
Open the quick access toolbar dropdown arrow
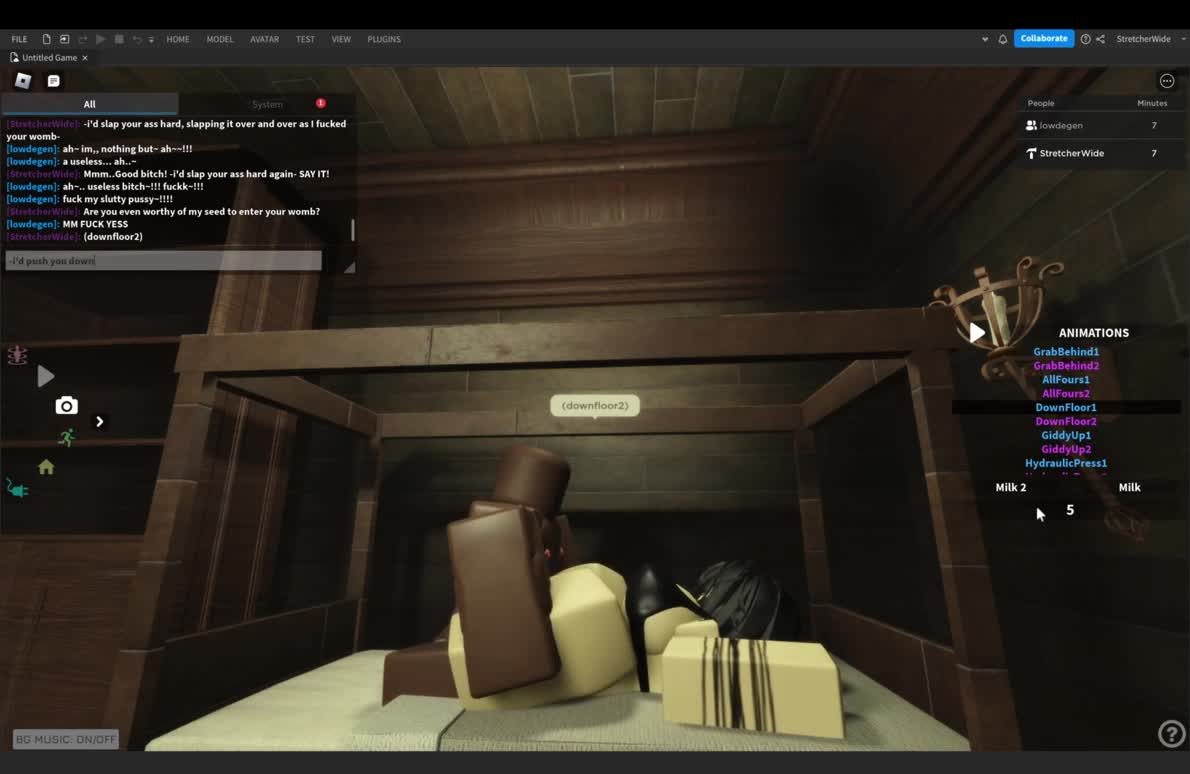[151, 39]
